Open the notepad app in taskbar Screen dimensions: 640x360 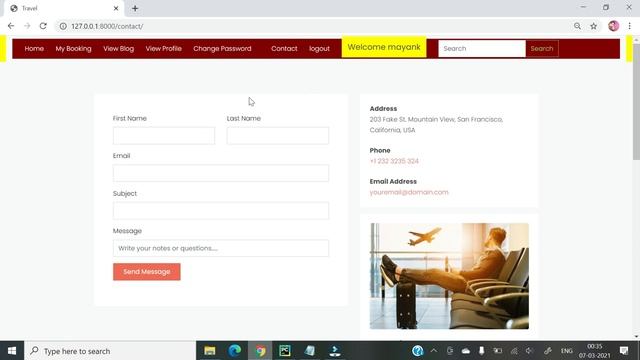click(x=310, y=351)
